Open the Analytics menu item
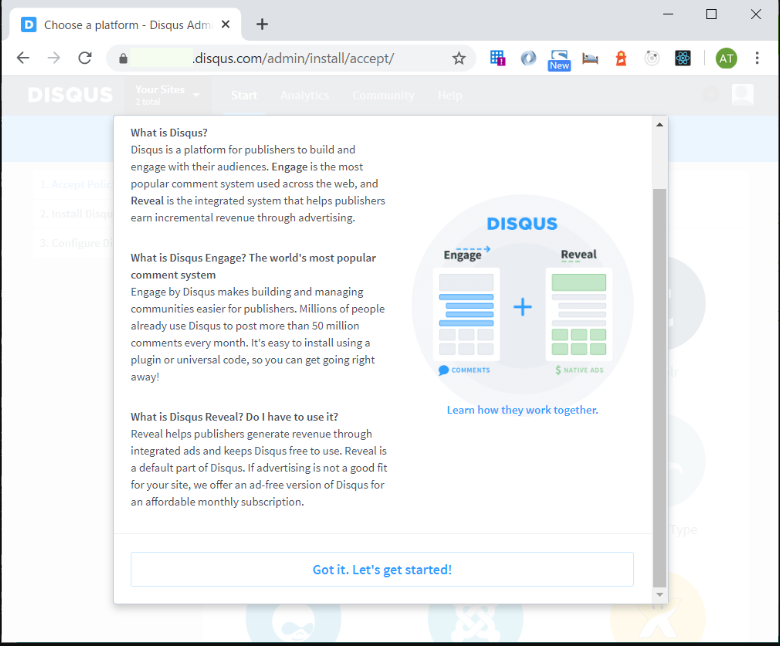The width and height of the screenshot is (780, 646). pos(304,95)
